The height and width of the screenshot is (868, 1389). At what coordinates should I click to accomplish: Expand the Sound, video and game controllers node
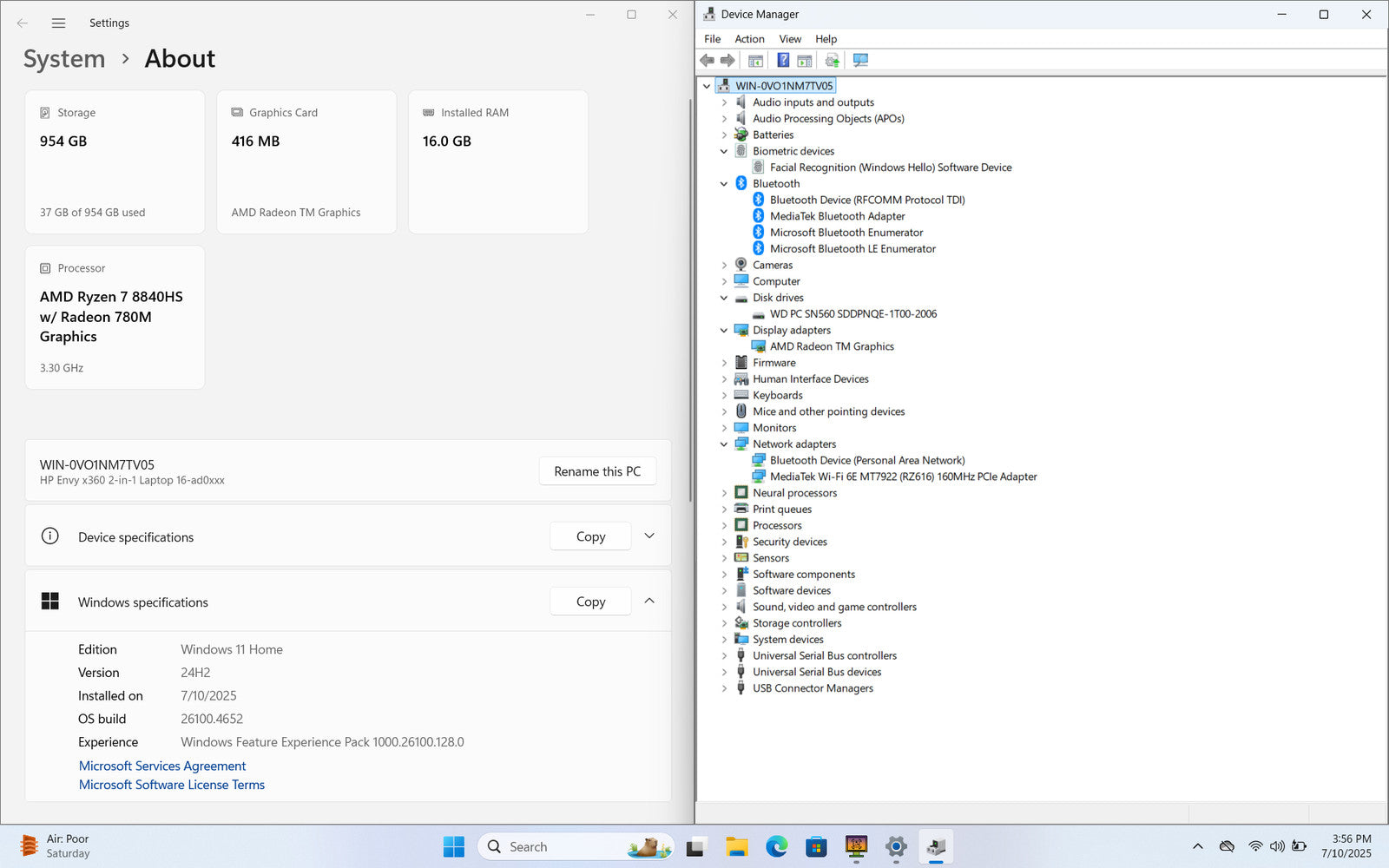(724, 607)
